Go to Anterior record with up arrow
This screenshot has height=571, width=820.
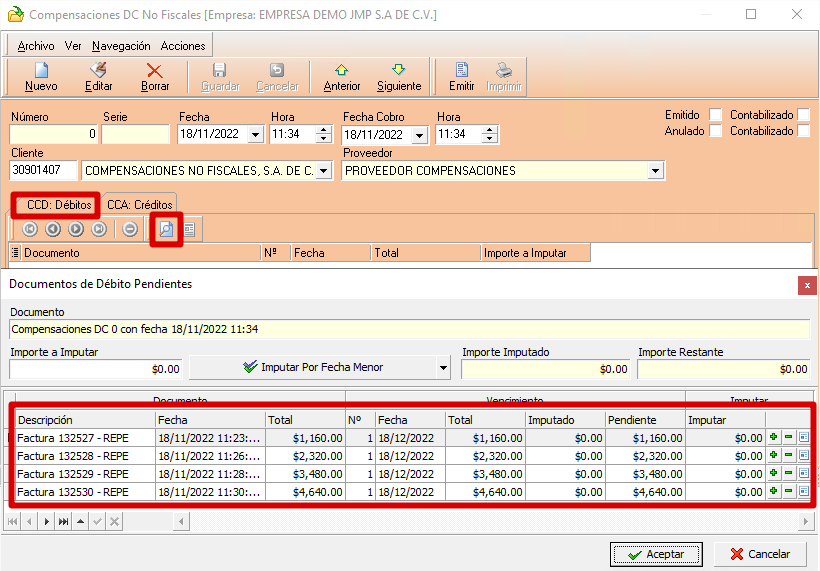click(x=341, y=70)
